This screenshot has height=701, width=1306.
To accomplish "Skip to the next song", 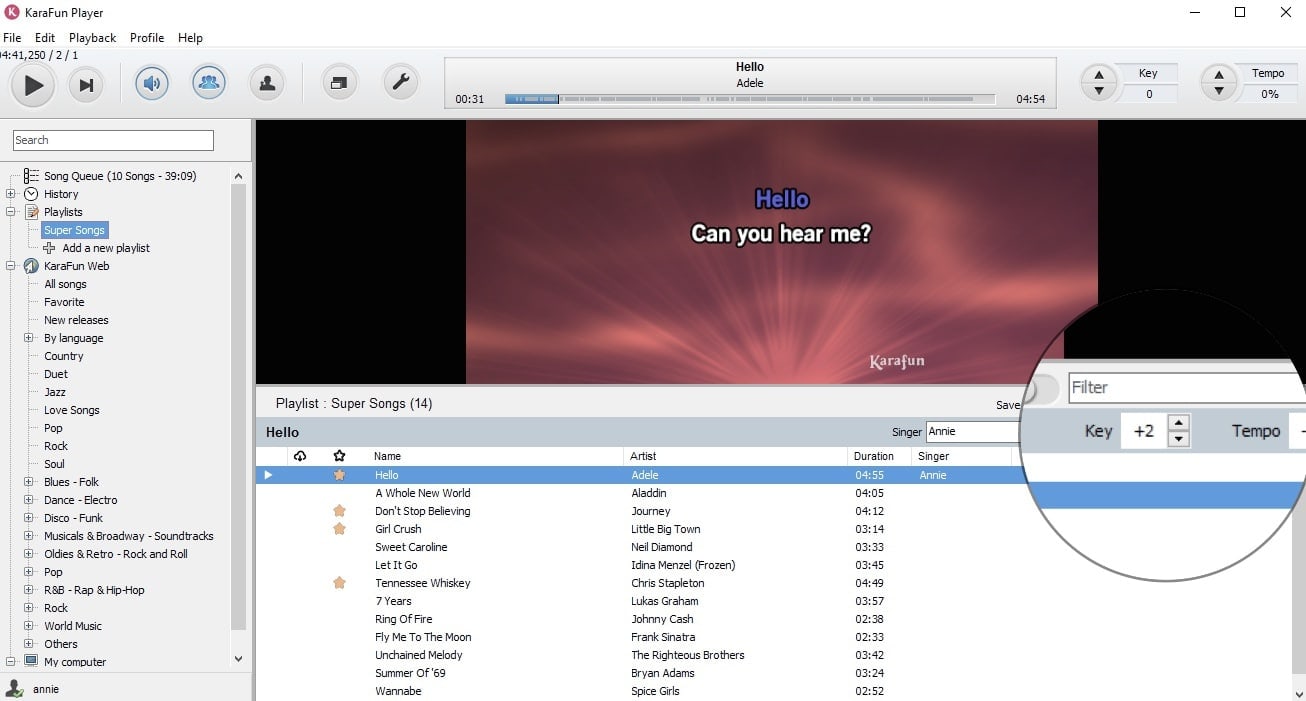I will click(86, 85).
